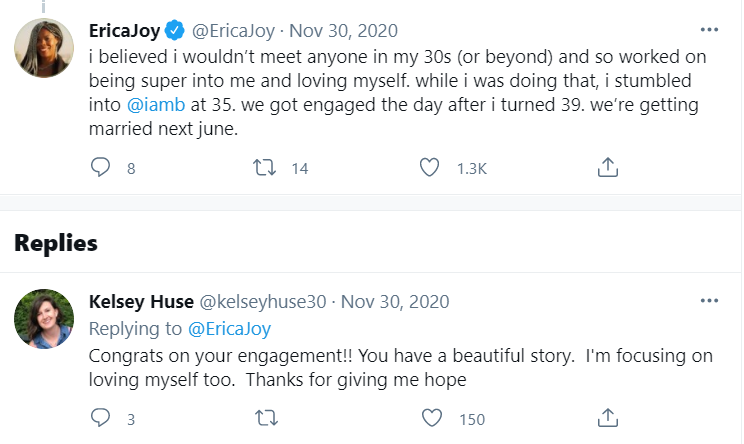Click the Nov 30, 2020 date on EricaJoy's tweet
The width and height of the screenshot is (744, 444).
click(x=347, y=29)
